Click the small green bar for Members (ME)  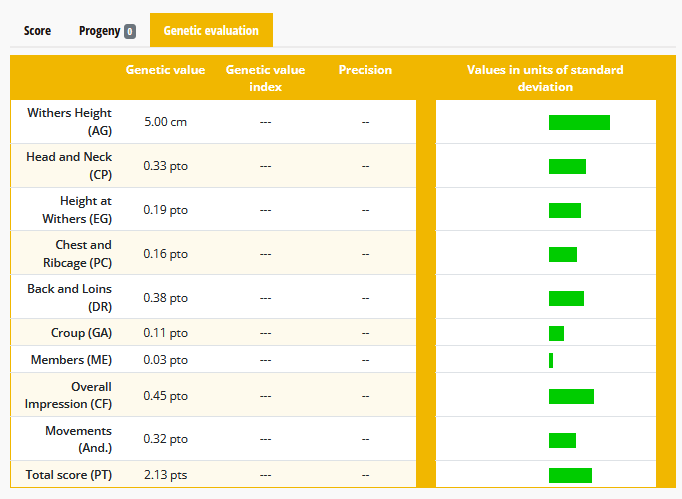point(551,360)
